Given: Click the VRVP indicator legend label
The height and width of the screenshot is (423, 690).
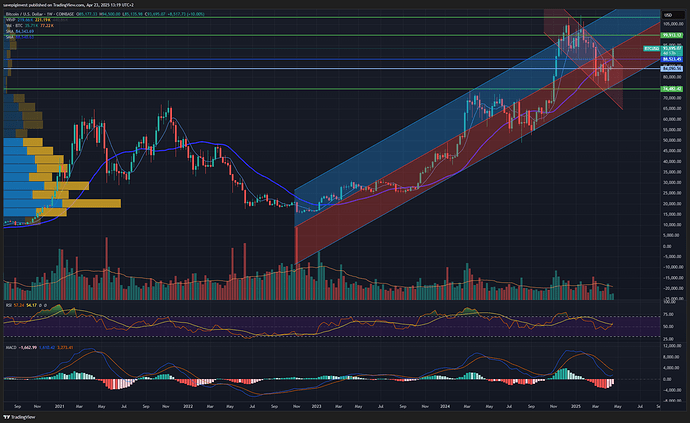Looking at the screenshot, I should [x=10, y=20].
